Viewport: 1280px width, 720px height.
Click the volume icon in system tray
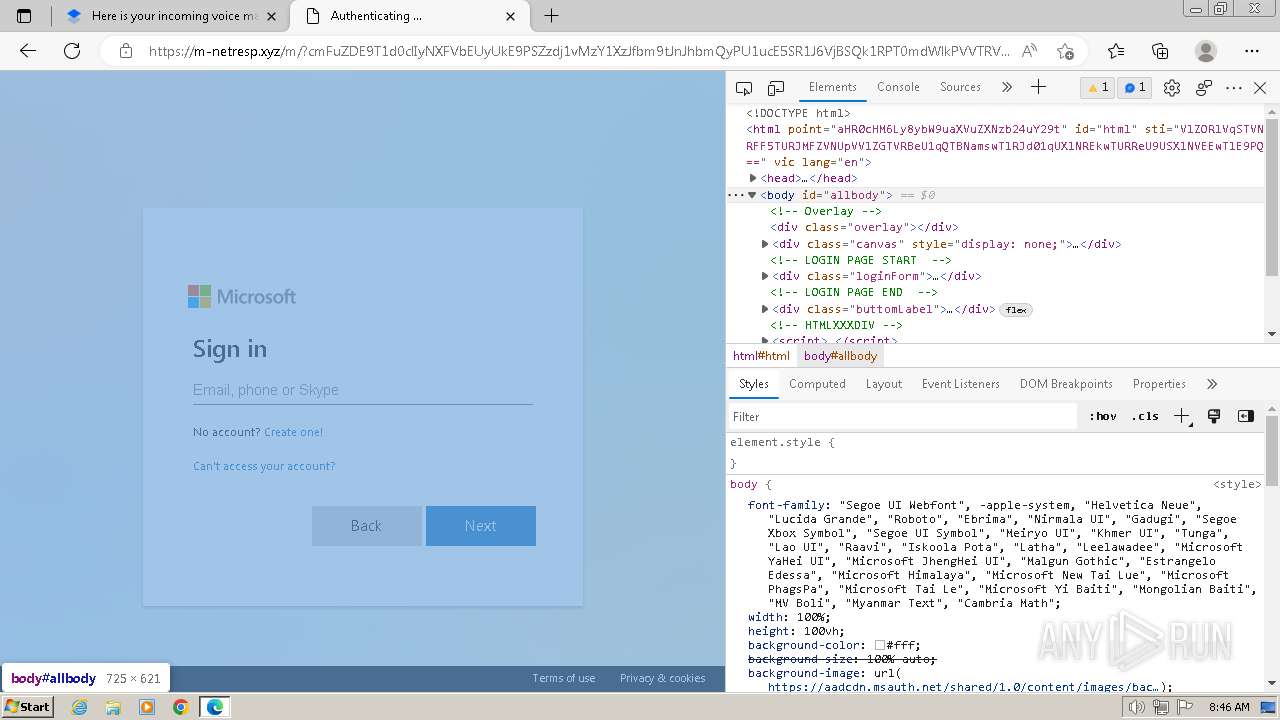click(1137, 707)
